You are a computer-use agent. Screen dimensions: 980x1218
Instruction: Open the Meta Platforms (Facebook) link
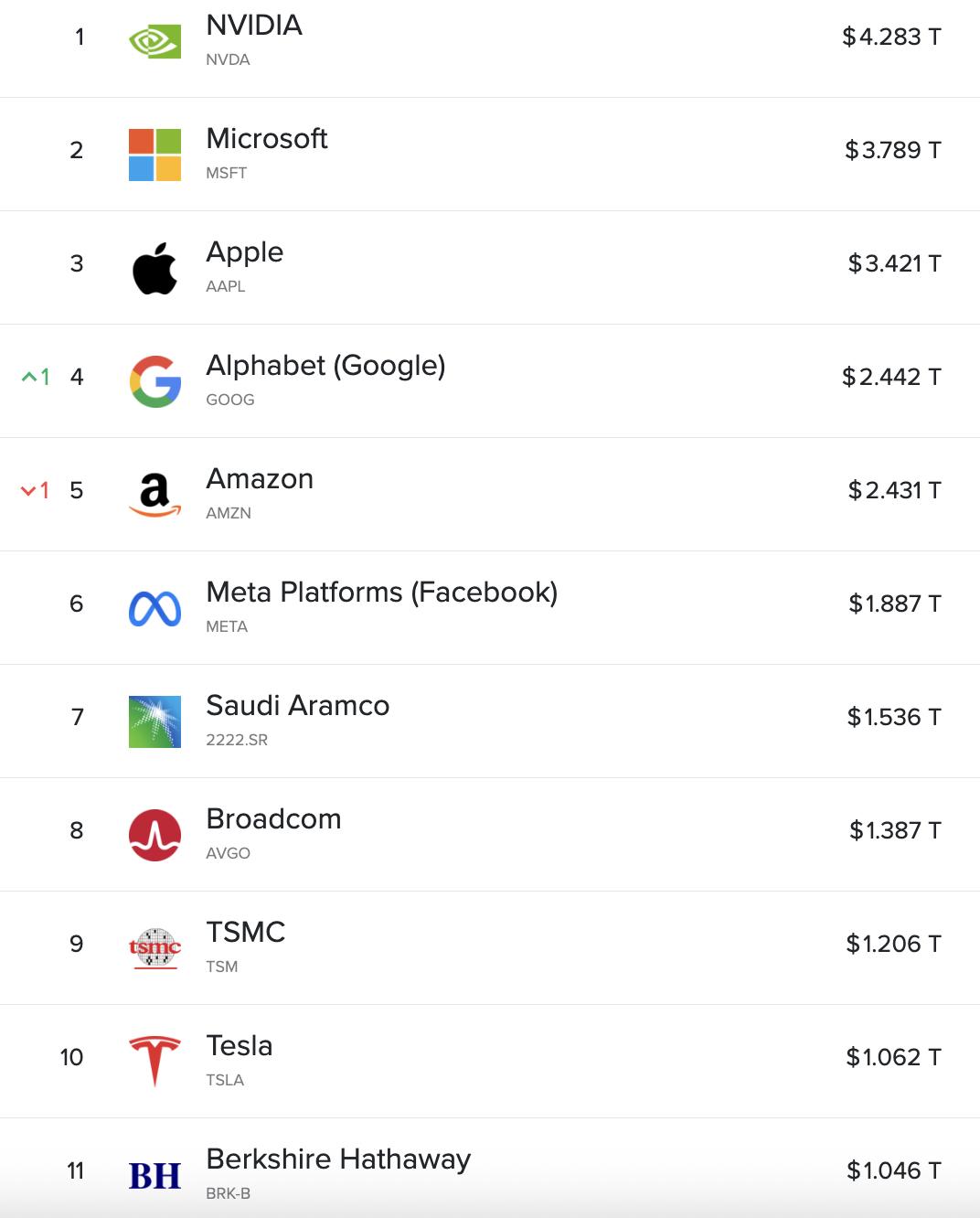[381, 593]
